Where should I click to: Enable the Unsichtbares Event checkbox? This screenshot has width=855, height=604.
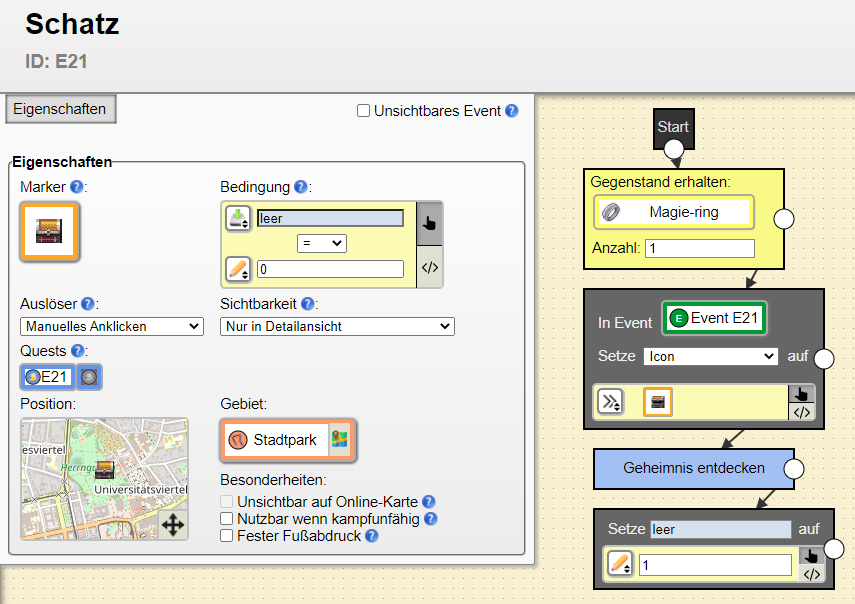[364, 111]
